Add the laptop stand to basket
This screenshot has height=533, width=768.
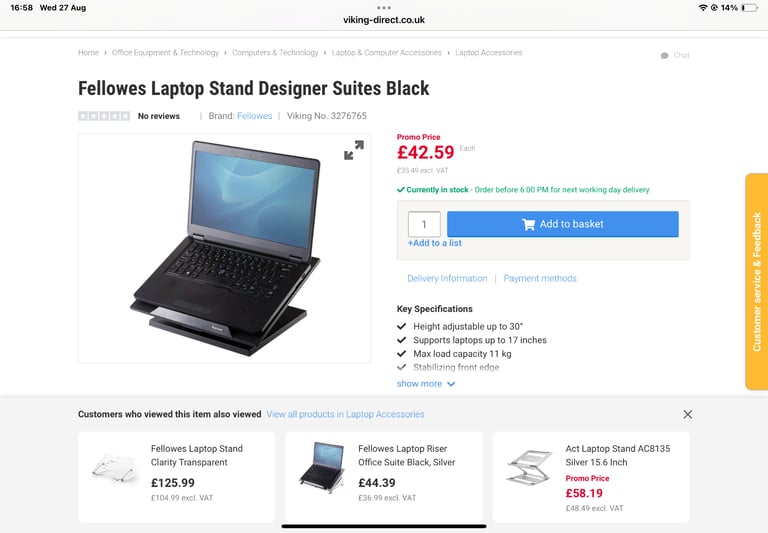(x=563, y=224)
